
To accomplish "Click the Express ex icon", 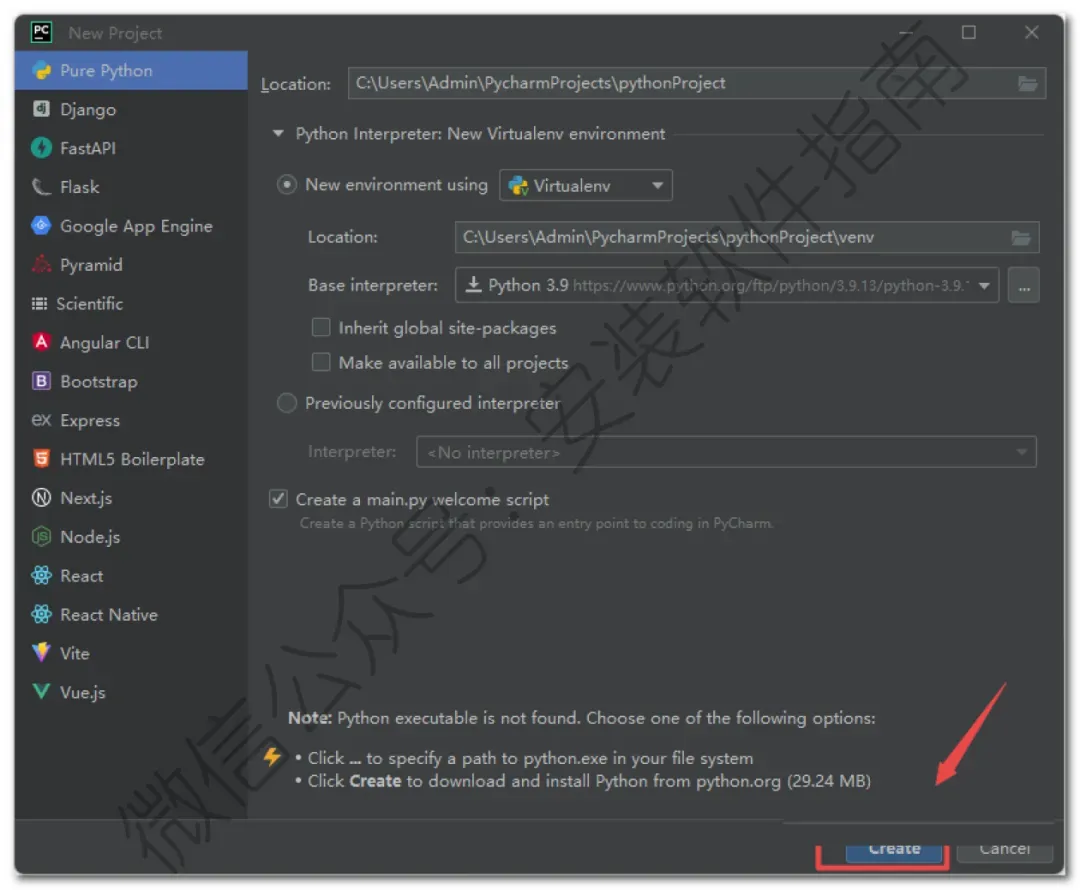I will point(42,420).
